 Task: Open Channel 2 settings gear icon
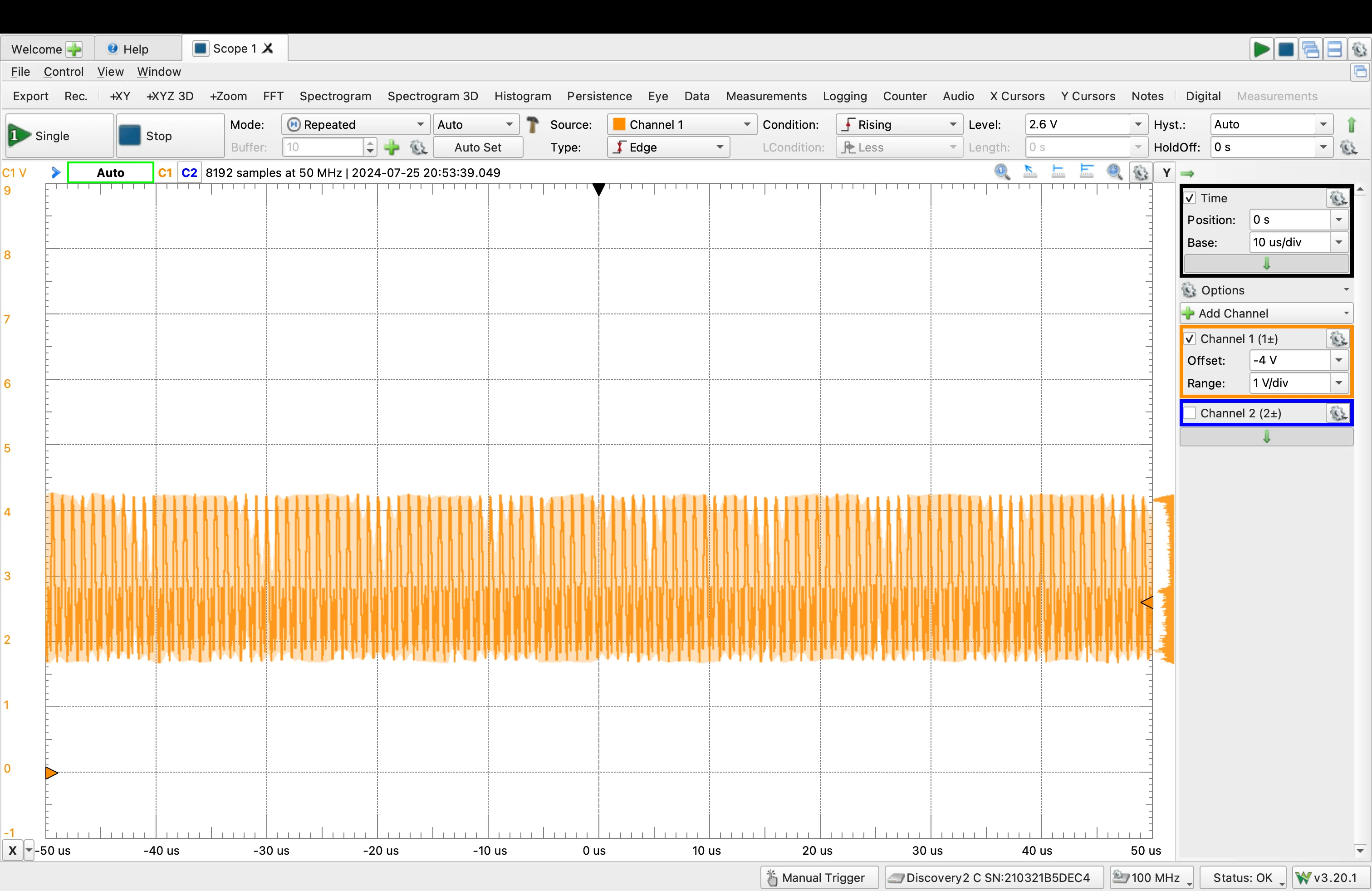tap(1338, 413)
